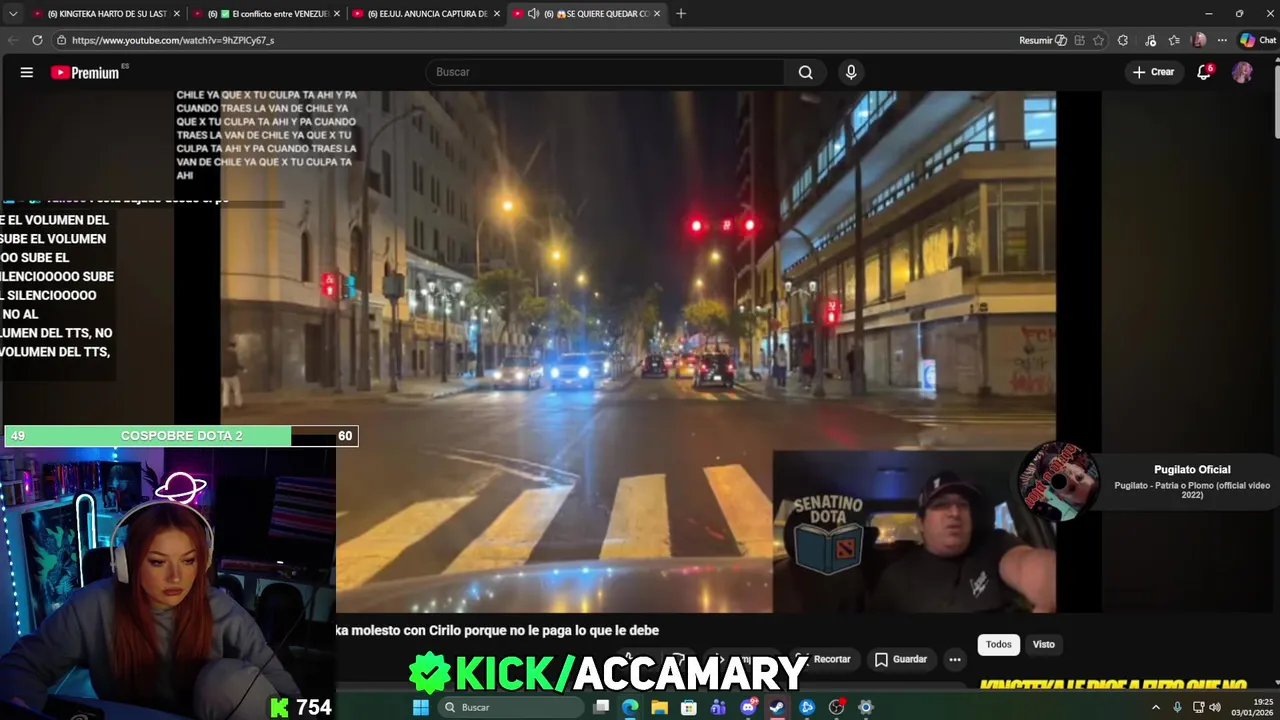Click the Crear button

(1153, 72)
